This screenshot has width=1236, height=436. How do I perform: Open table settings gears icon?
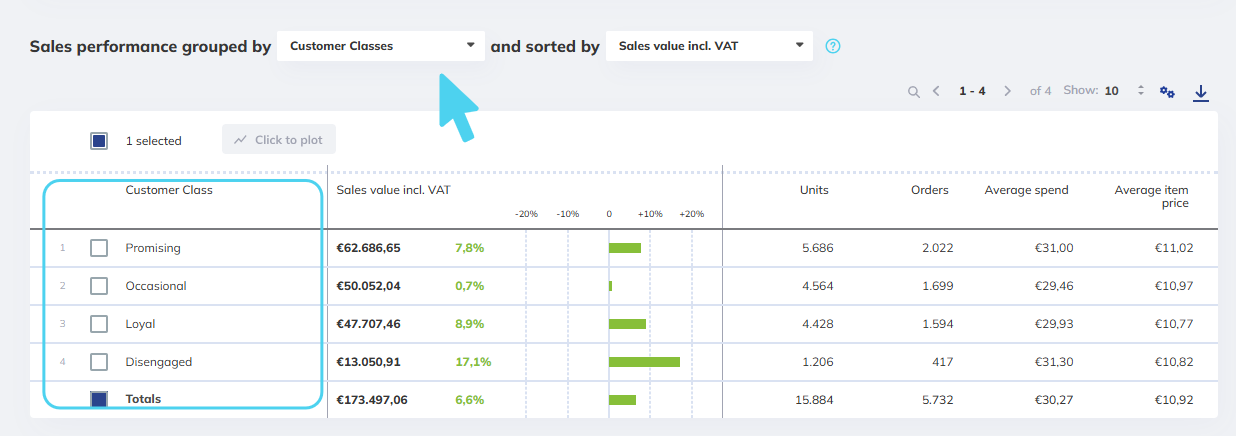click(x=1167, y=91)
